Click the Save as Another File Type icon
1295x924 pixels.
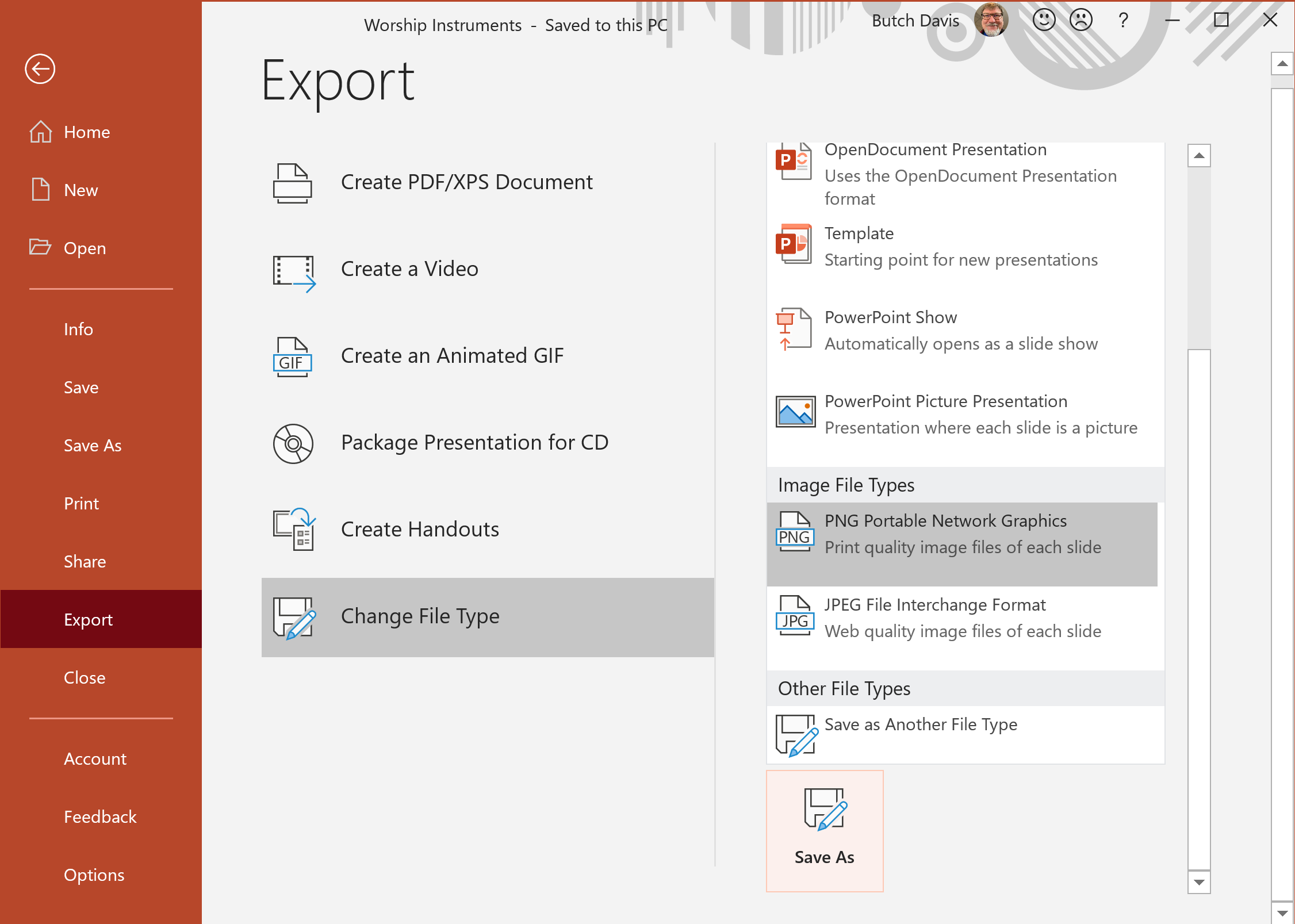[x=796, y=735]
